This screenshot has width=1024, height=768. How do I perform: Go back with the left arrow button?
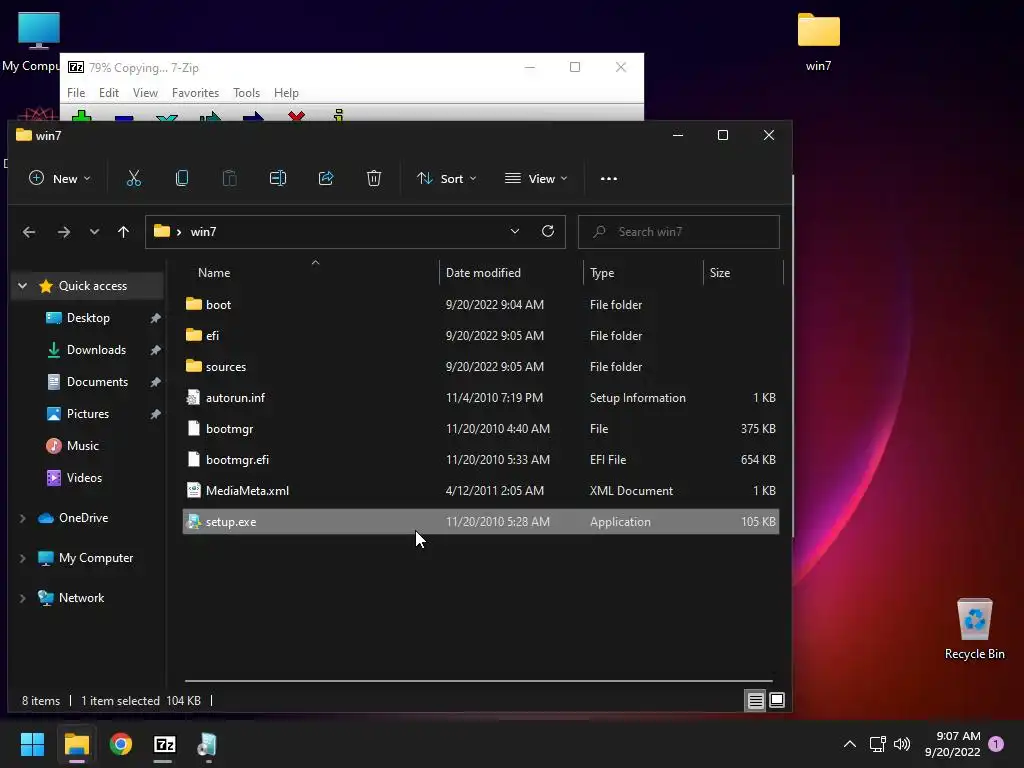[x=29, y=232]
